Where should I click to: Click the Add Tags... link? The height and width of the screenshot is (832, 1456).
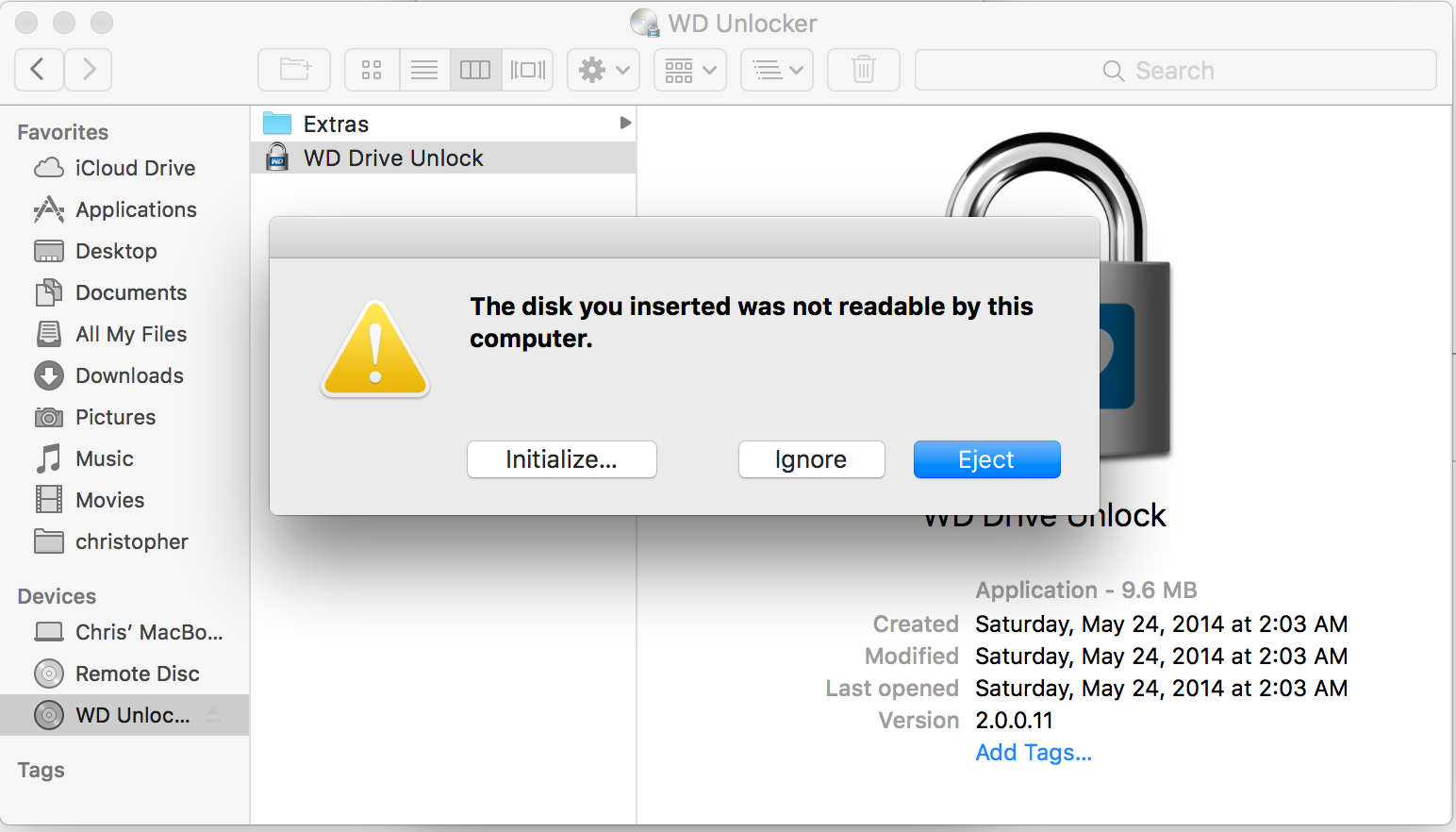[1034, 753]
